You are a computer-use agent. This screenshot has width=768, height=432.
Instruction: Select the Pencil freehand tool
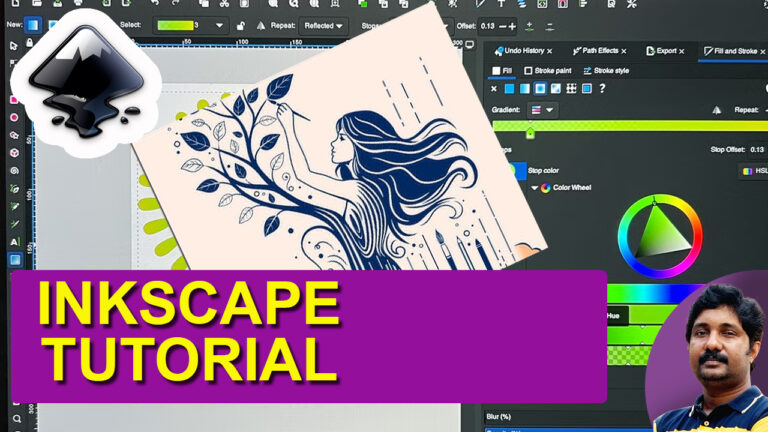14,206
